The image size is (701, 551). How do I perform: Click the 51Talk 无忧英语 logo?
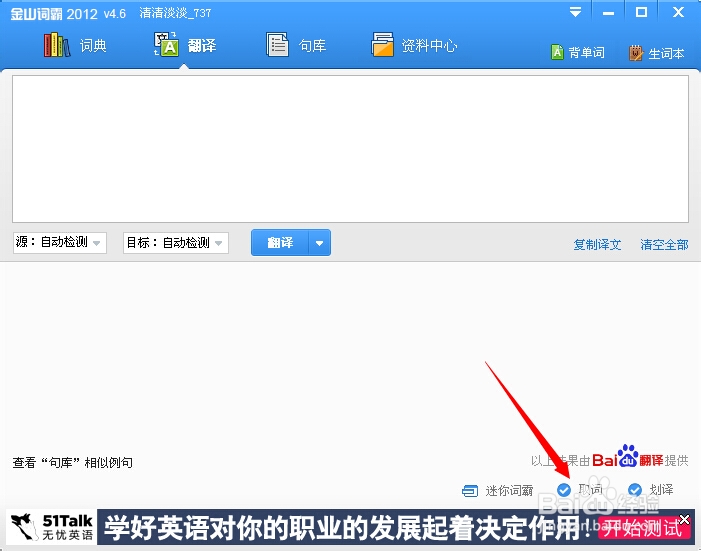[x=52, y=527]
